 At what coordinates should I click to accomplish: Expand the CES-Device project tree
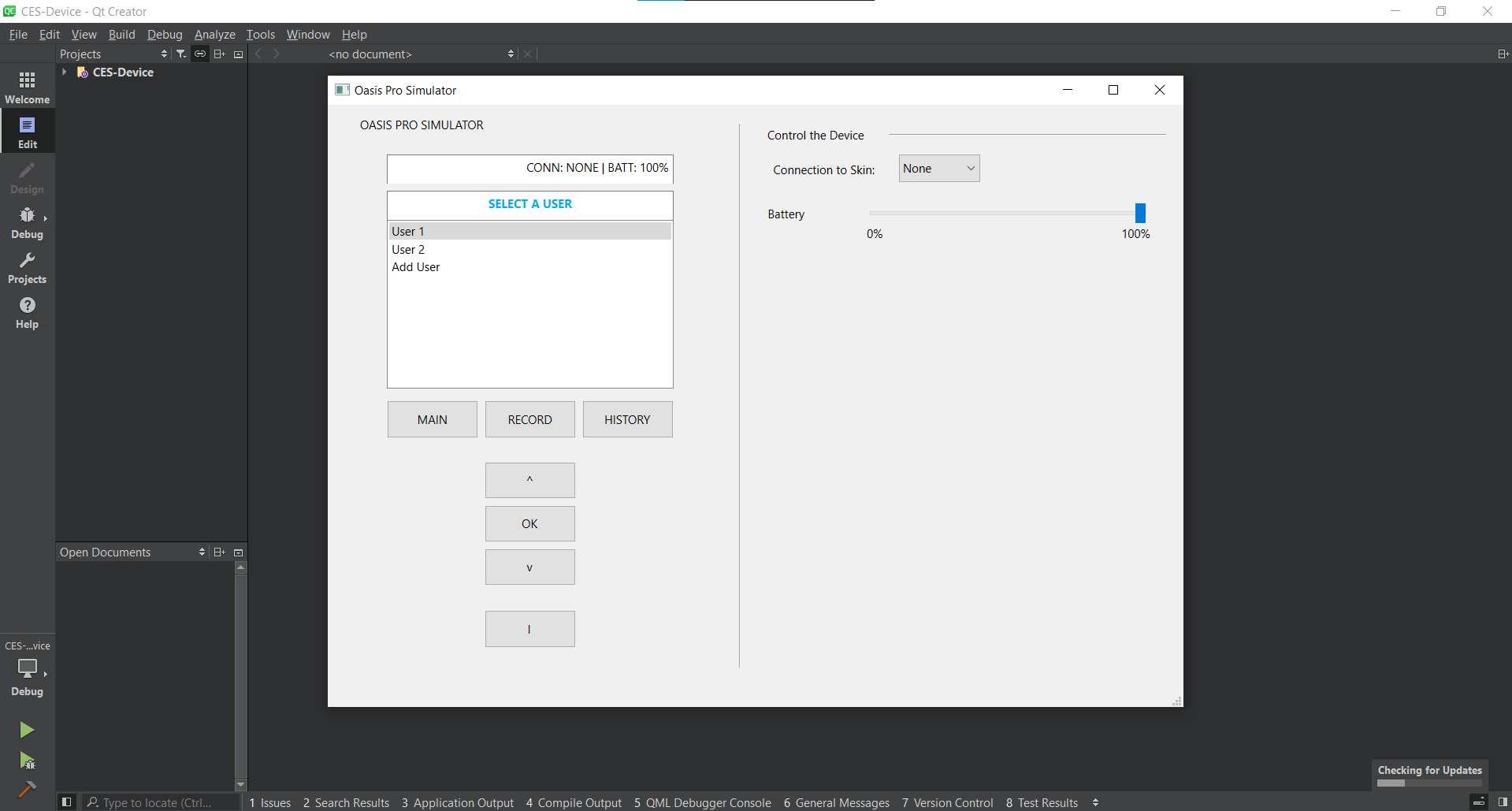coord(65,72)
